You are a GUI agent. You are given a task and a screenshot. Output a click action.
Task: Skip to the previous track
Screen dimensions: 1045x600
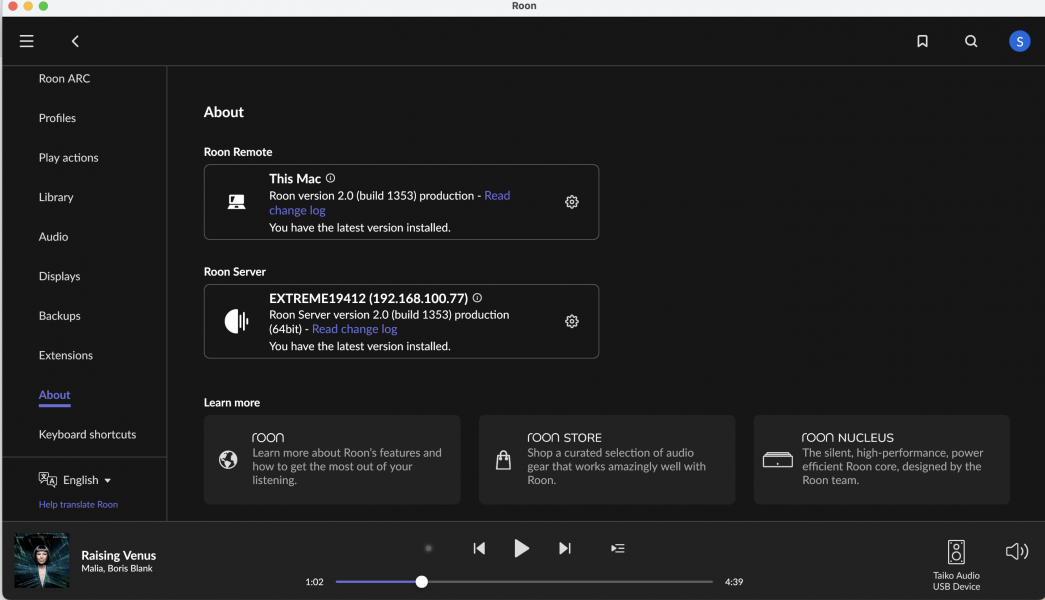point(479,548)
